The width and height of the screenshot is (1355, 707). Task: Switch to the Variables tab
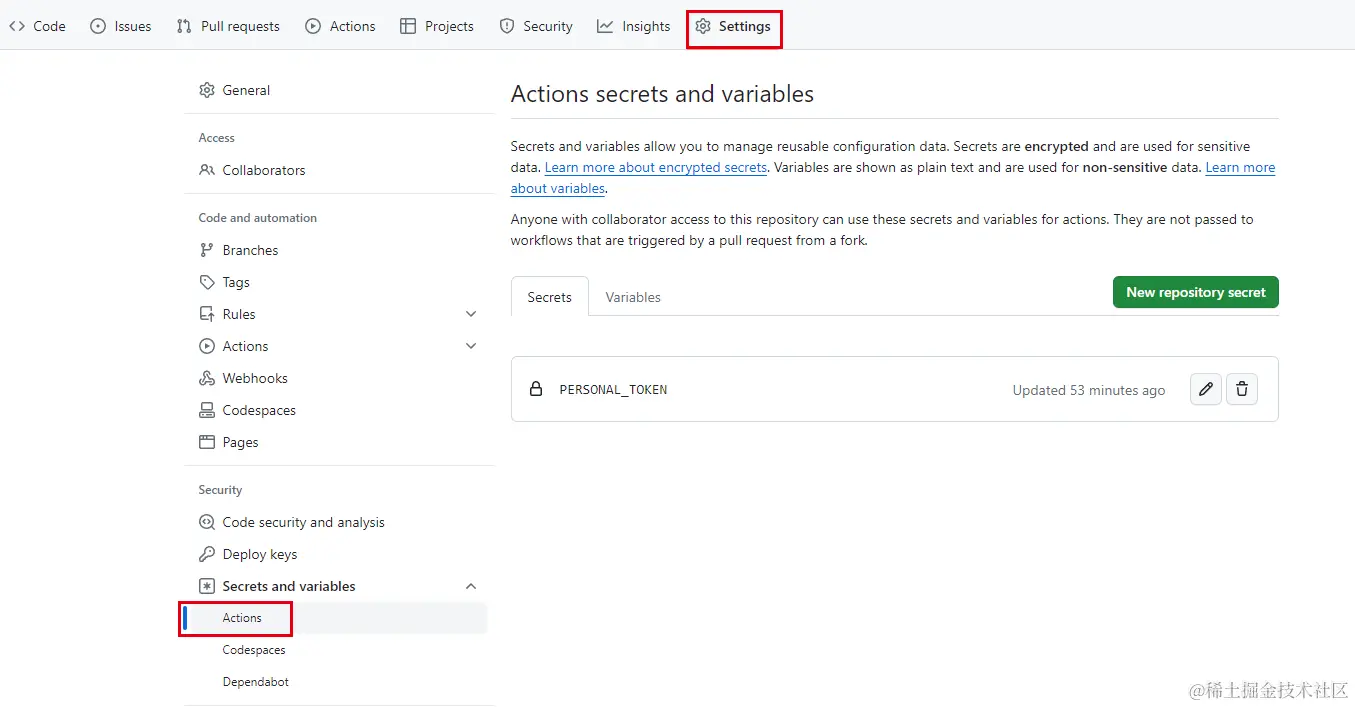coord(633,297)
